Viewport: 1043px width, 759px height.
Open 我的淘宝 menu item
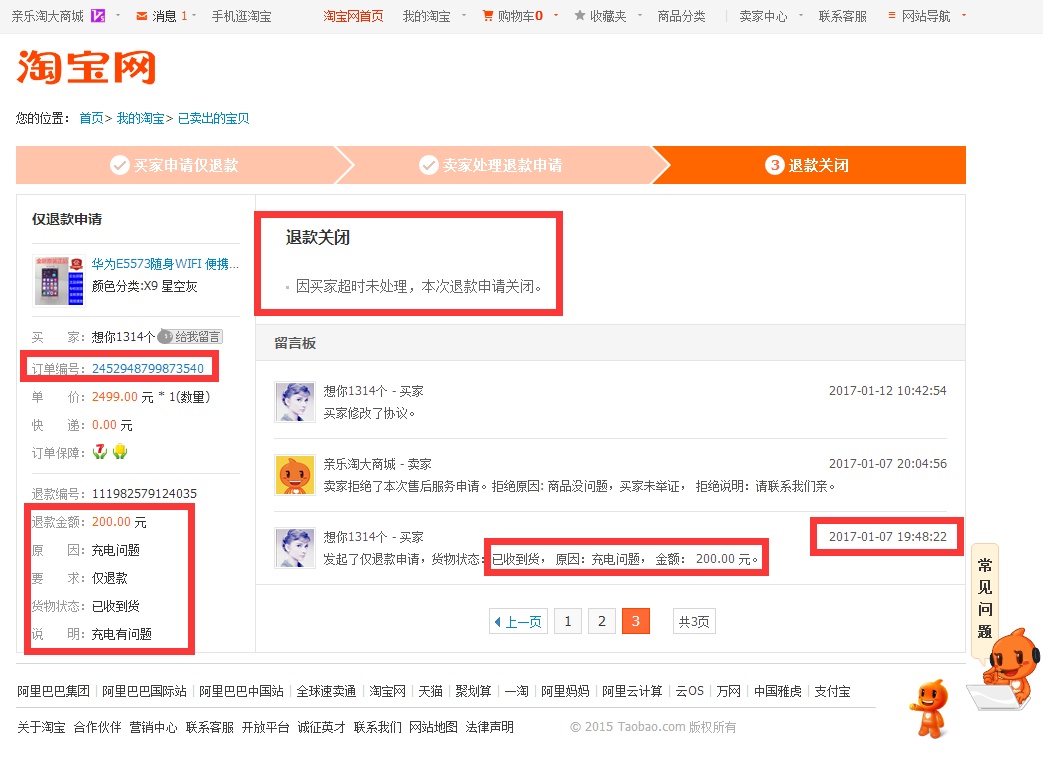pyautogui.click(x=426, y=16)
